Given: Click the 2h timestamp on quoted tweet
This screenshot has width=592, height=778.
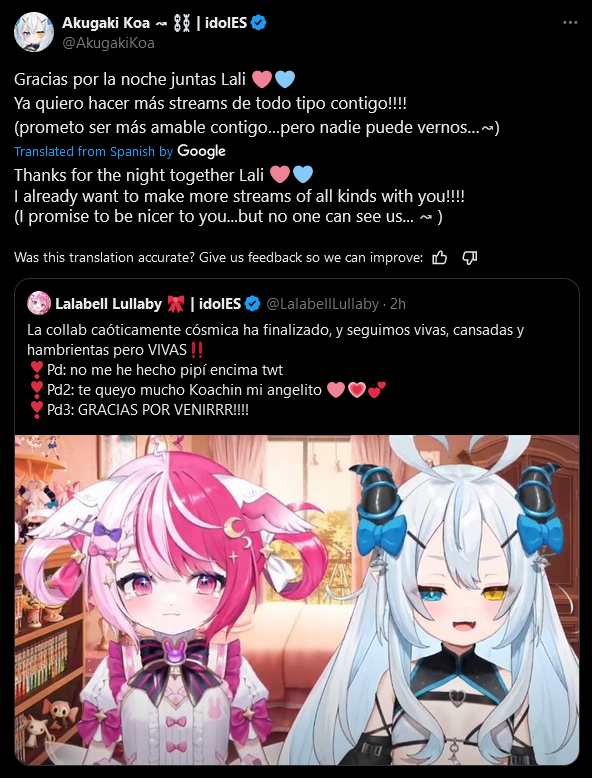Looking at the screenshot, I should pos(398,304).
